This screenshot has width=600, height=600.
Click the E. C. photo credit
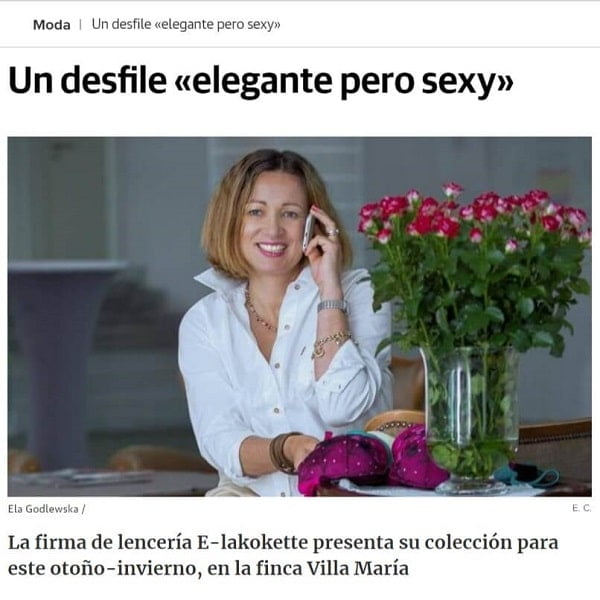point(582,508)
